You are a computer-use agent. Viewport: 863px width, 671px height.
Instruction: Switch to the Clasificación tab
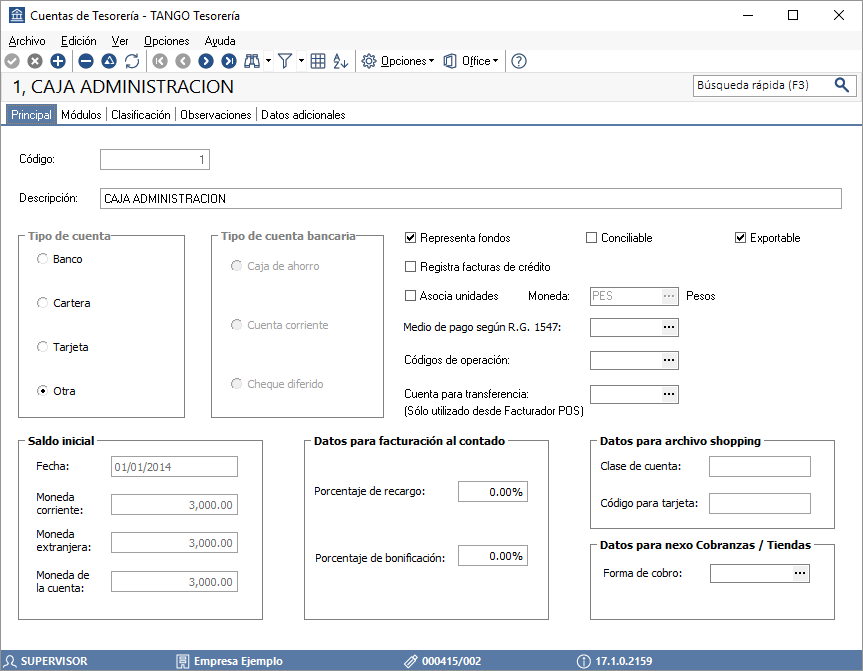click(x=141, y=115)
